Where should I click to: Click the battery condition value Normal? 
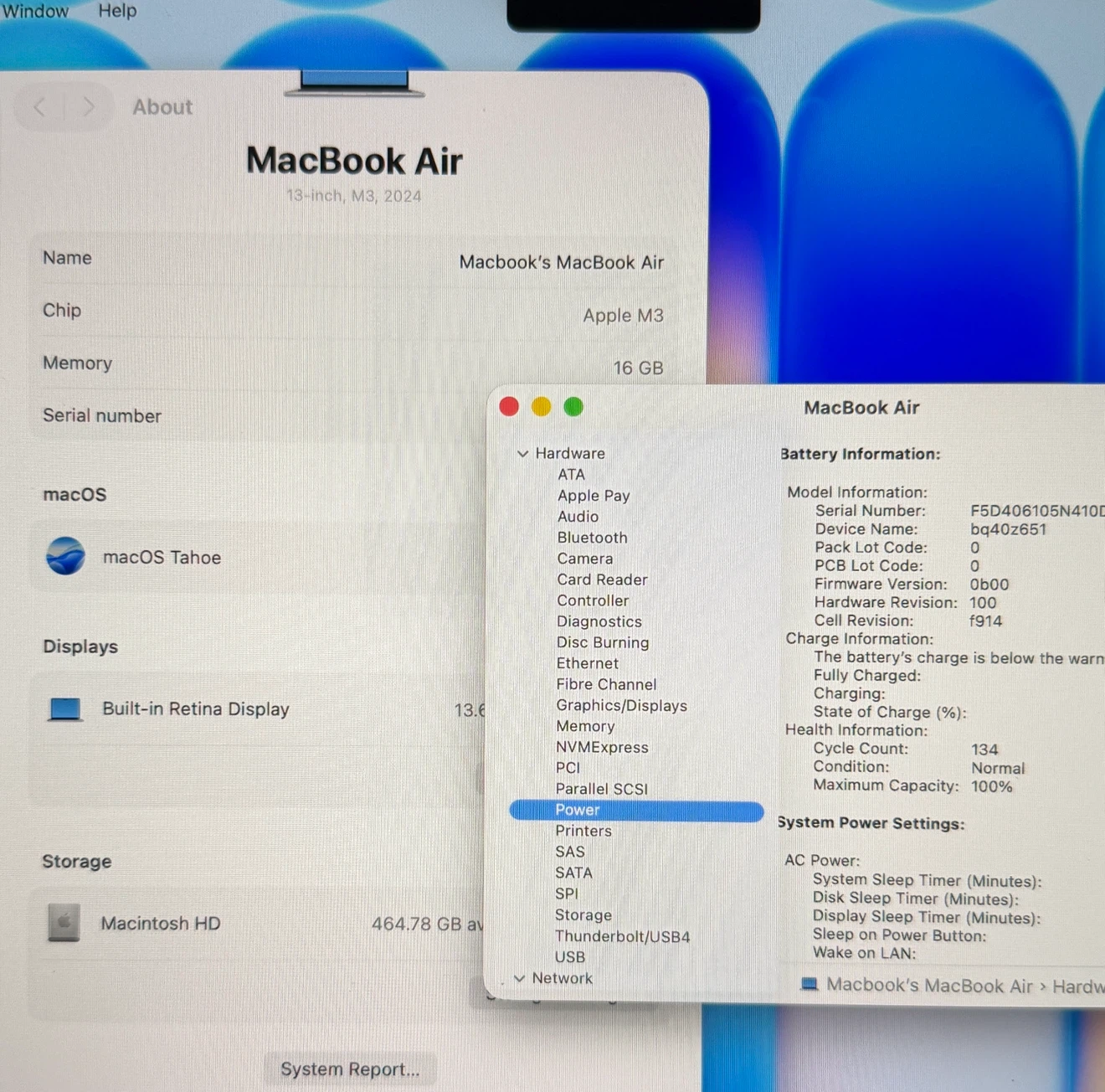pyautogui.click(x=998, y=768)
